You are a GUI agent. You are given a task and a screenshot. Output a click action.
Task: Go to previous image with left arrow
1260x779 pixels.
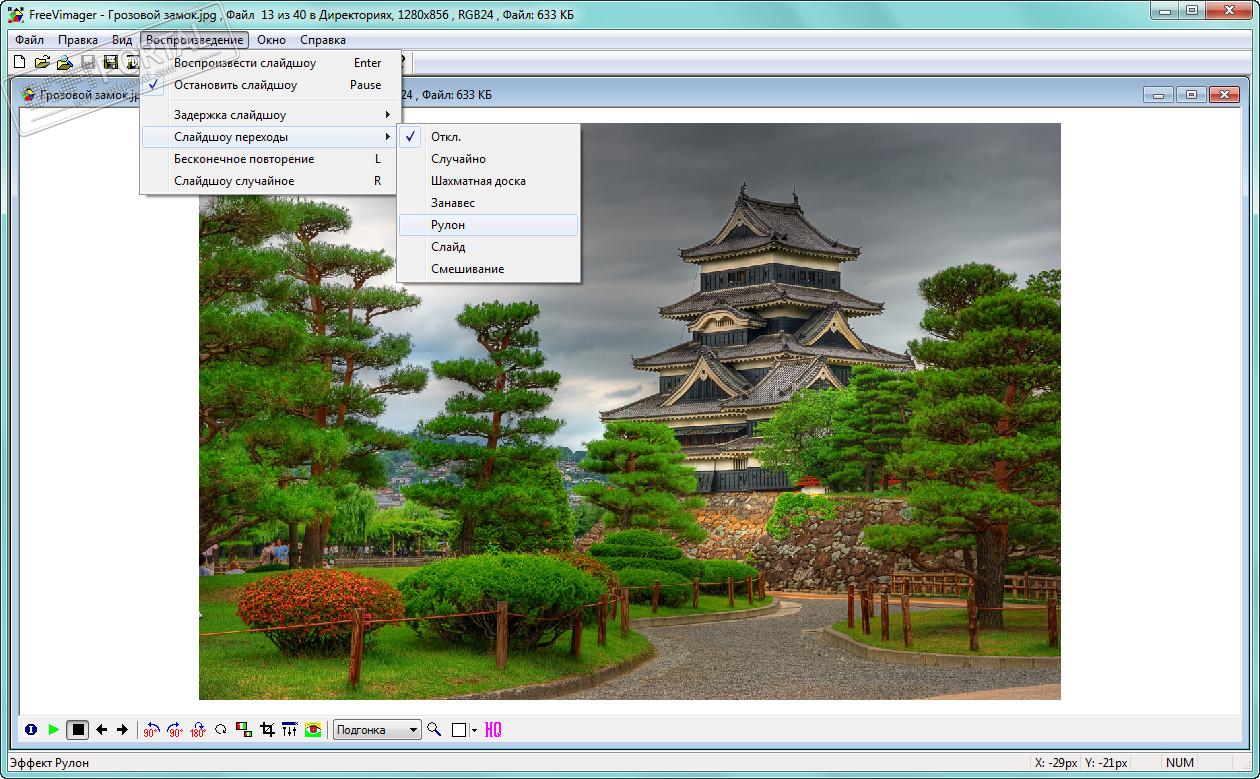(x=101, y=730)
